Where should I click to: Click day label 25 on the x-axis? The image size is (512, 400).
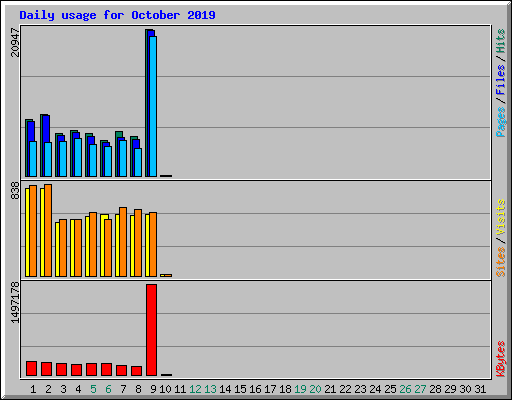tap(390, 389)
